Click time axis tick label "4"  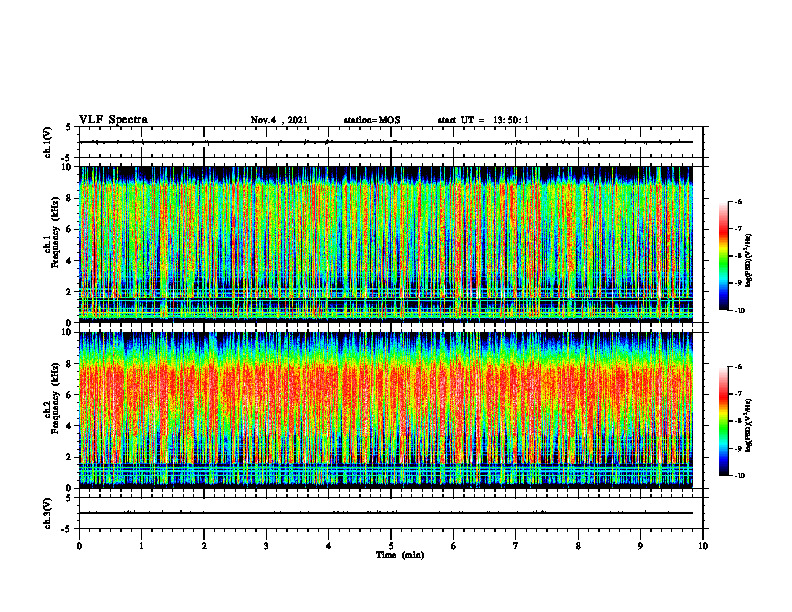click(x=329, y=546)
